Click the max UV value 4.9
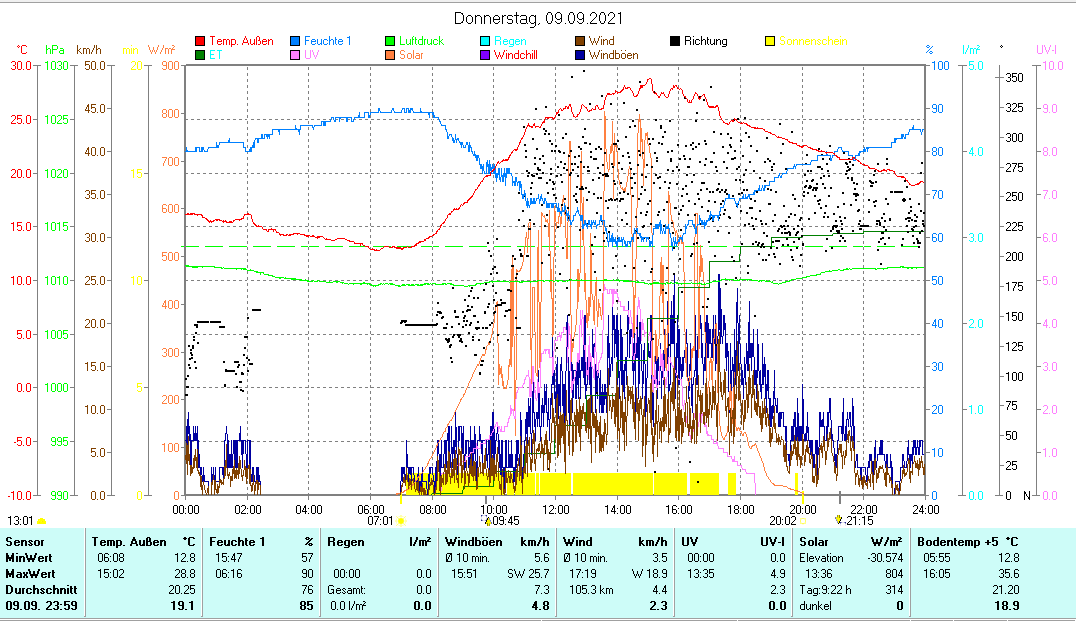Viewport: 1076px width, 621px height. [777, 574]
